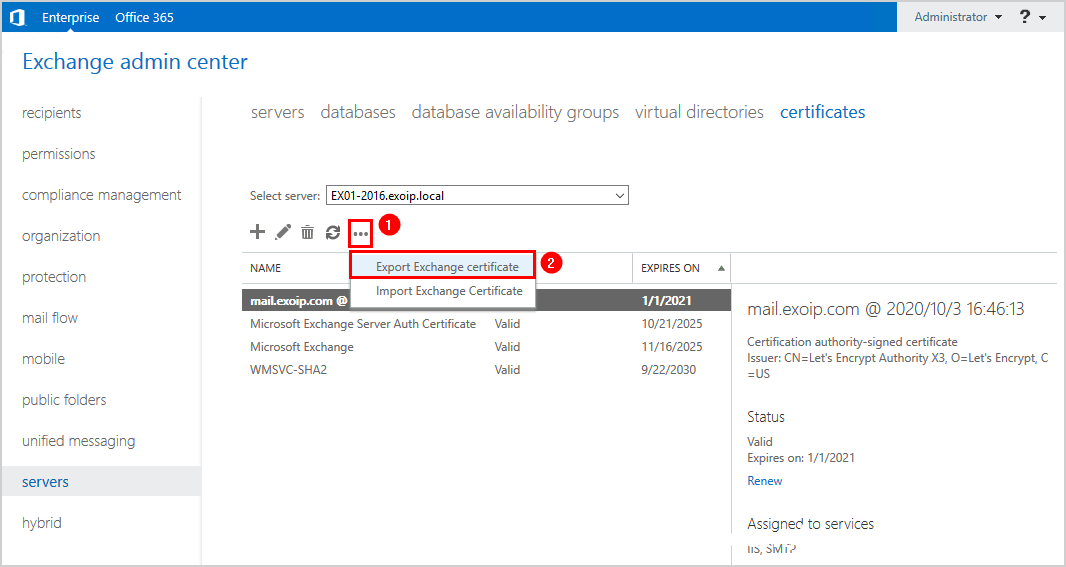Open mail flow section
Image resolution: width=1066 pixels, height=567 pixels.
point(50,317)
